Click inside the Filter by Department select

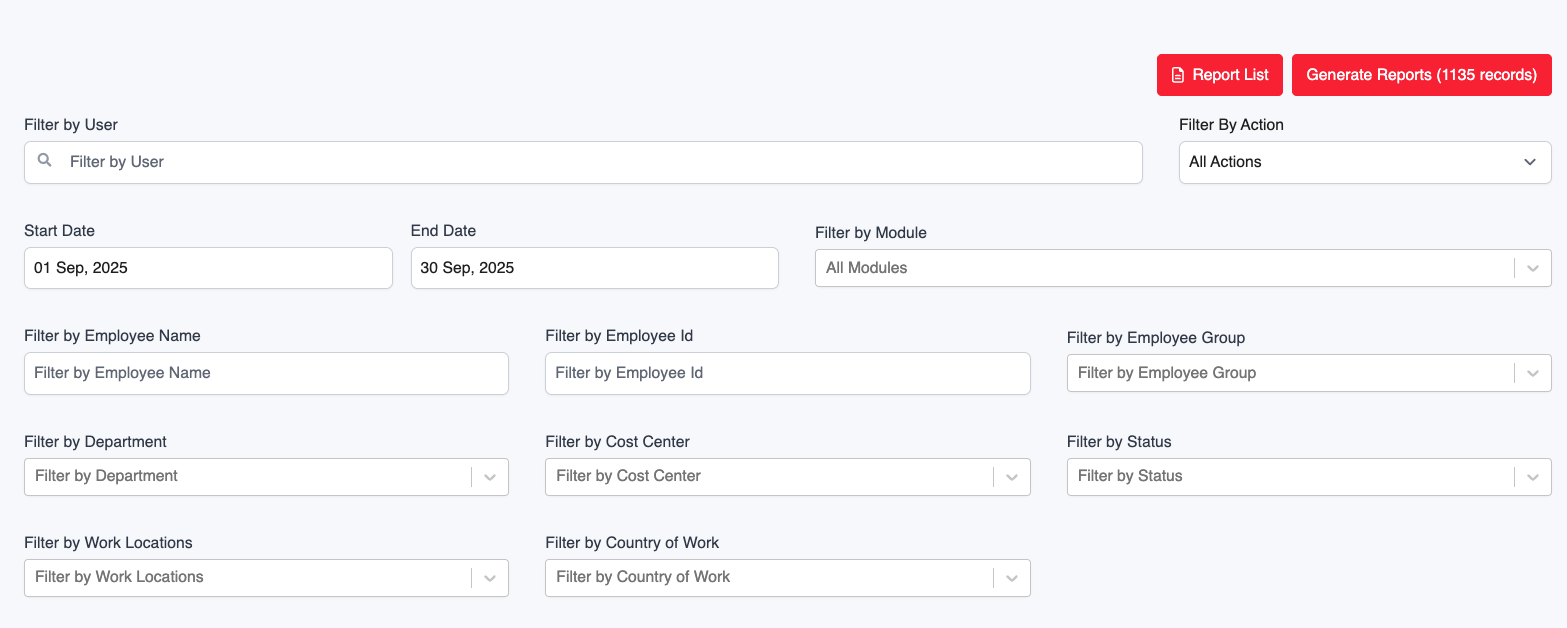[245, 477]
